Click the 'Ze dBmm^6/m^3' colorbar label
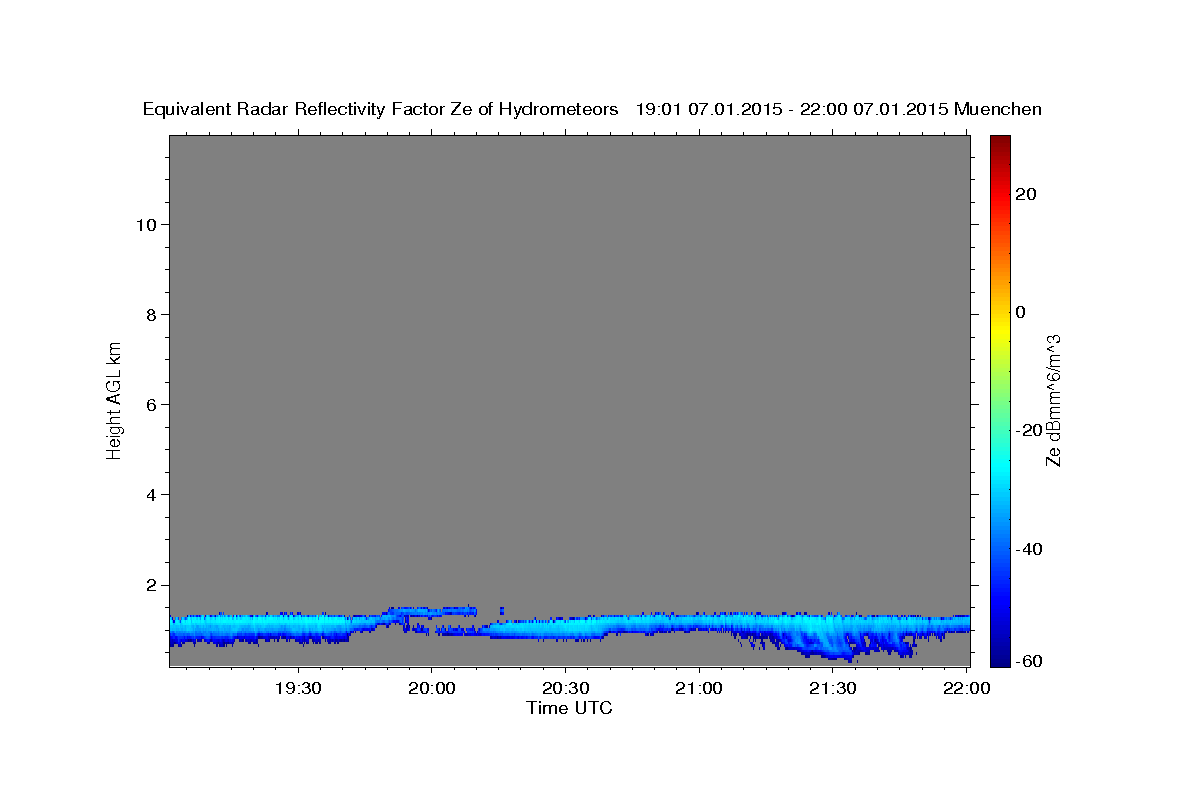Viewport: 1200px width, 800px height. coord(1052,400)
